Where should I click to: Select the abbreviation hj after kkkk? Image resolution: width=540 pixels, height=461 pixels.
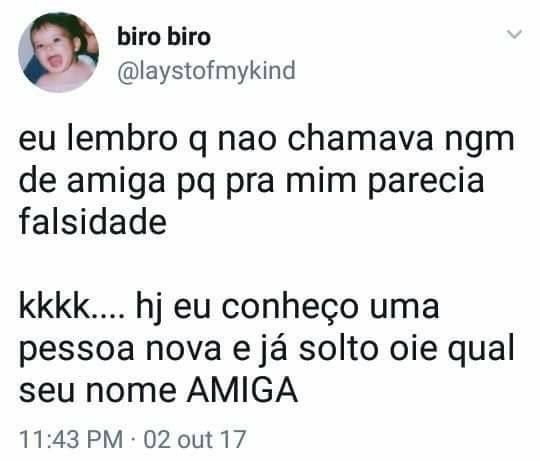pyautogui.click(x=149, y=308)
